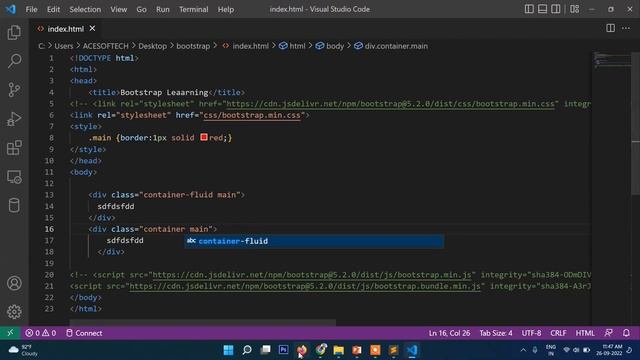Follow bootstrap.min.css CDN link on line 5

390,104
